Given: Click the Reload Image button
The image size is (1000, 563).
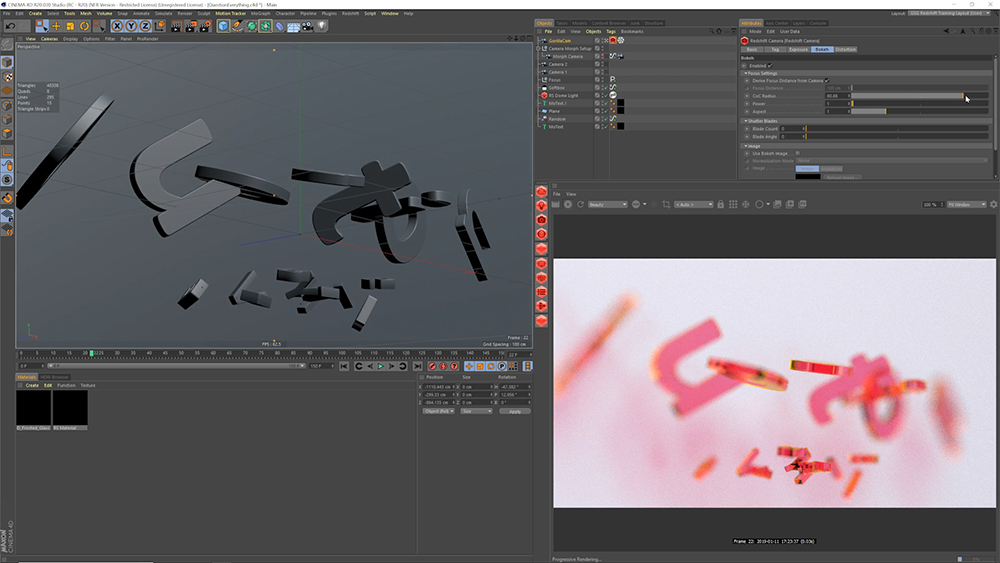Looking at the screenshot, I should point(841,176).
